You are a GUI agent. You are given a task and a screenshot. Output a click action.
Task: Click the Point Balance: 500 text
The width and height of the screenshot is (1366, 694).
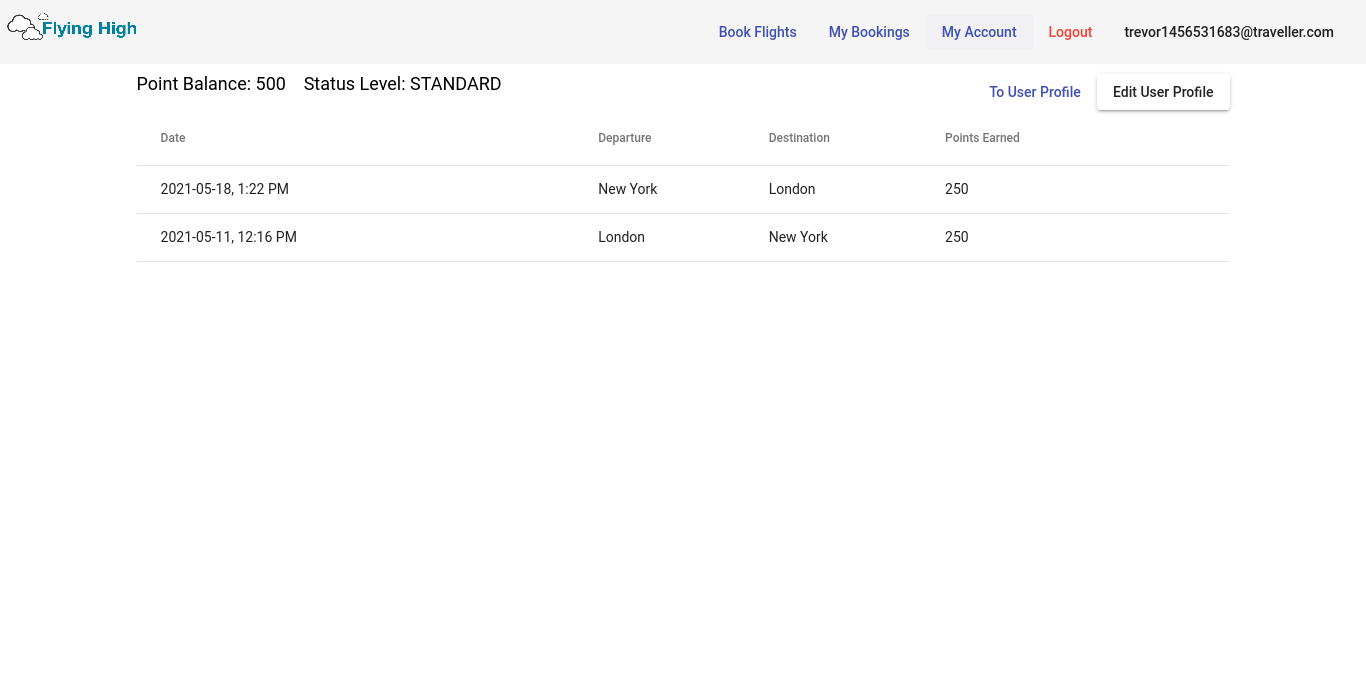click(x=211, y=84)
